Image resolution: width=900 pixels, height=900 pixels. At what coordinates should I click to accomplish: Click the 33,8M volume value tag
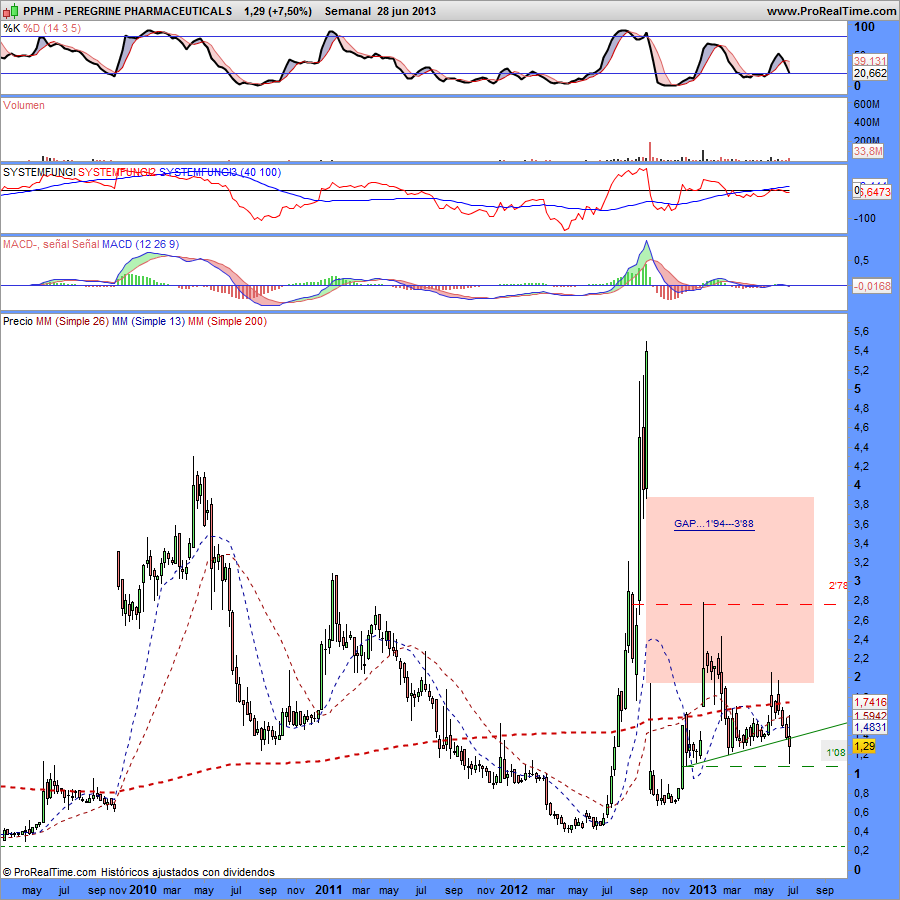pyautogui.click(x=868, y=151)
